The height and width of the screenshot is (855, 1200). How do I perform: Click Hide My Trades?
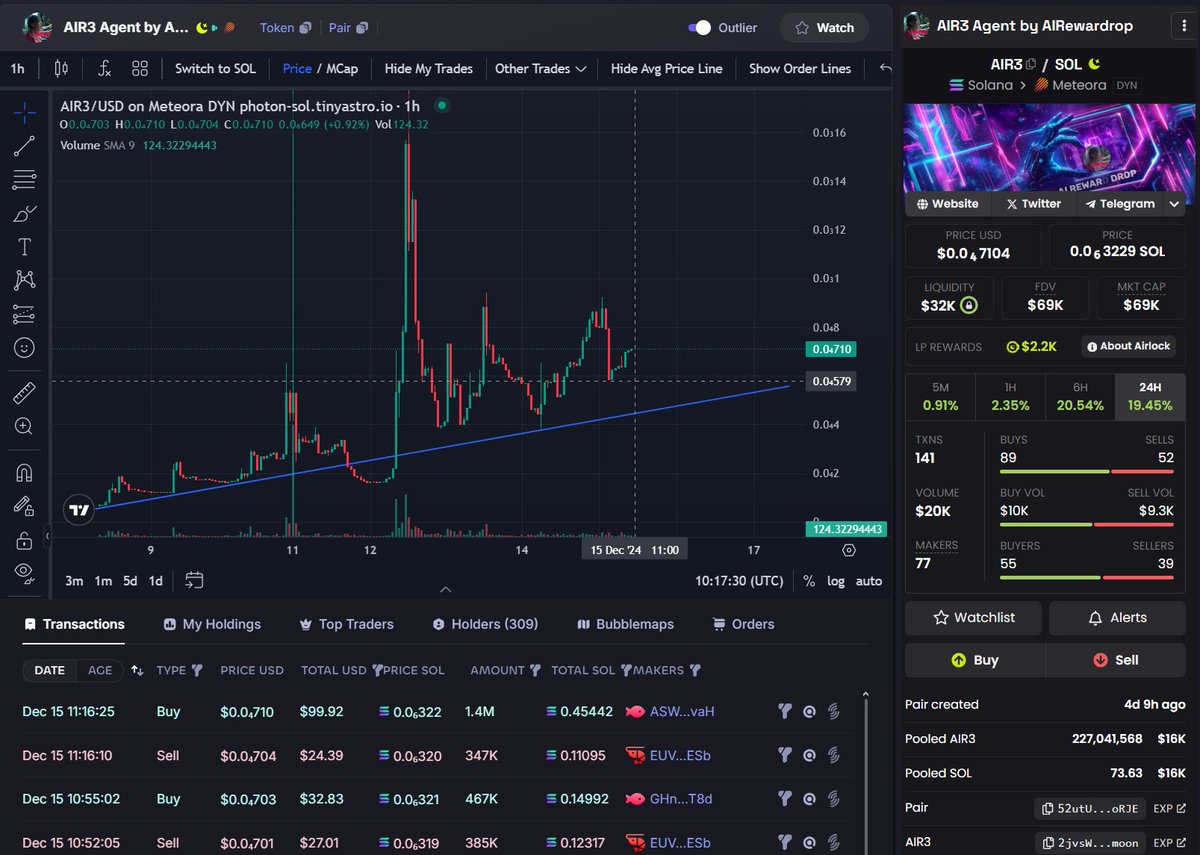(x=429, y=68)
